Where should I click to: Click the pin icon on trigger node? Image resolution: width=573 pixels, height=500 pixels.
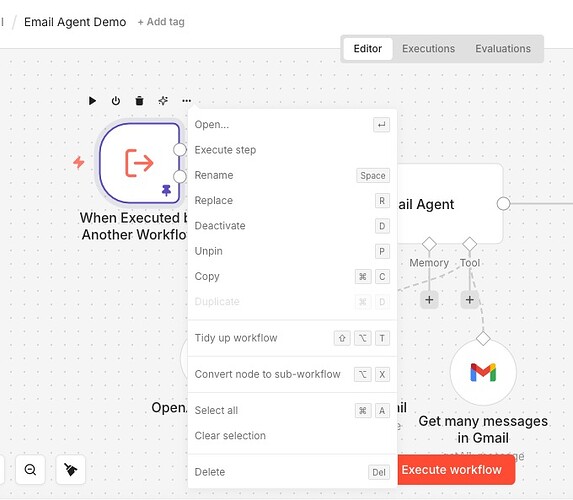tap(166, 190)
